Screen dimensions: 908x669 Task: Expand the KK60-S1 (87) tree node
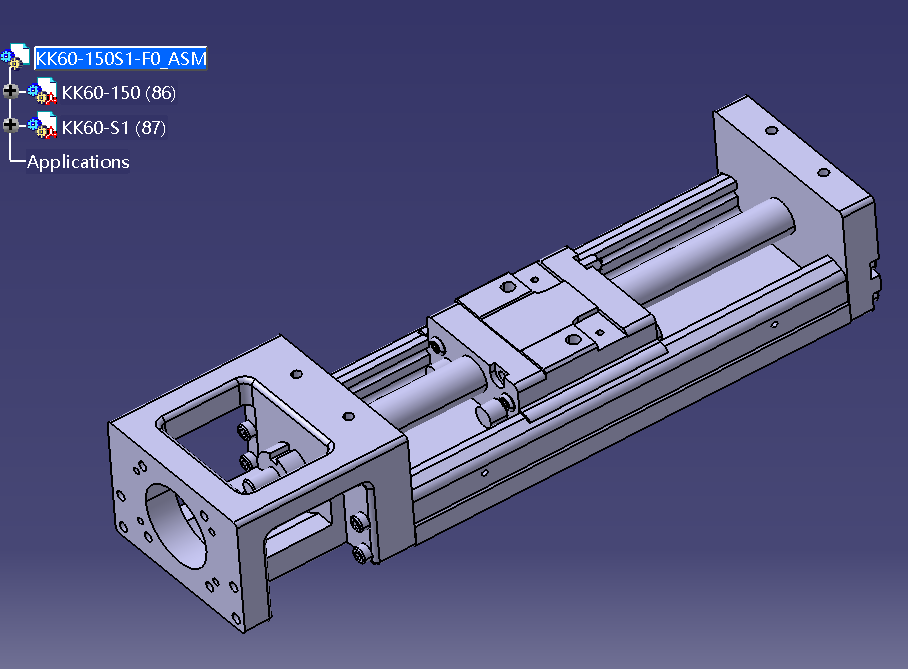tap(11, 126)
